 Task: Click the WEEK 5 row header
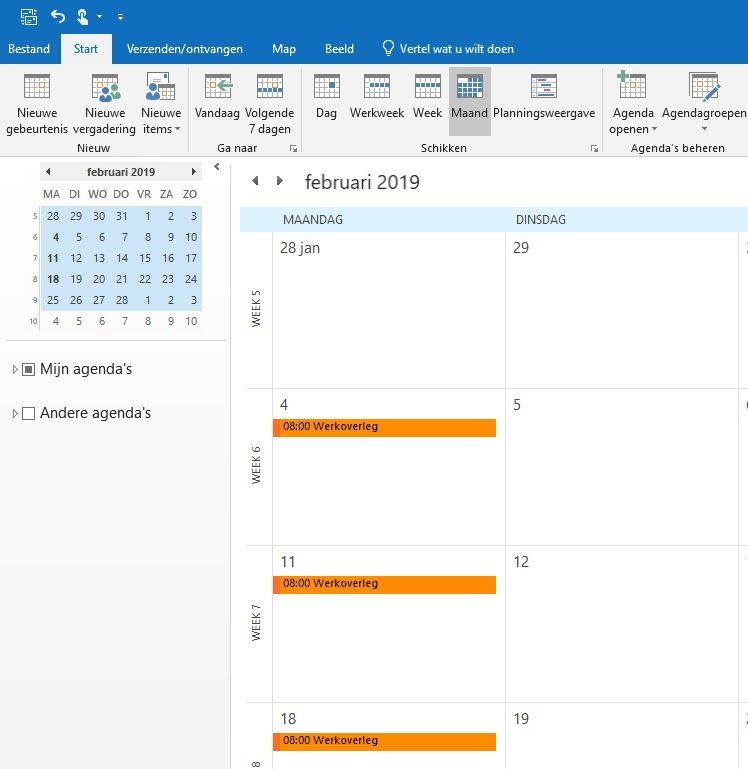(x=256, y=309)
